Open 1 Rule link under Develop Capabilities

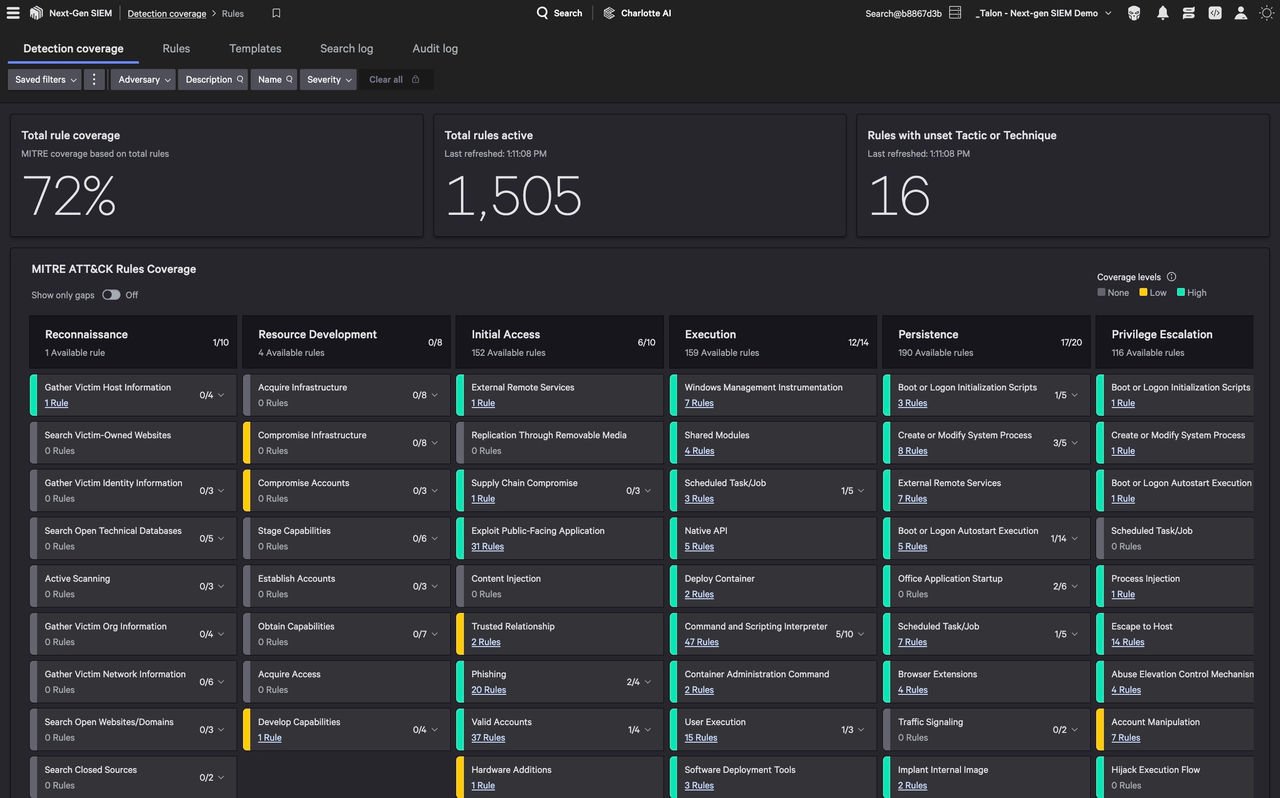[x=270, y=738]
